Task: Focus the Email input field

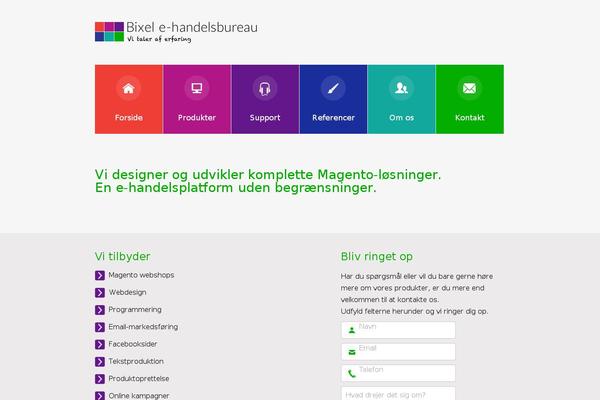Action: (x=398, y=351)
